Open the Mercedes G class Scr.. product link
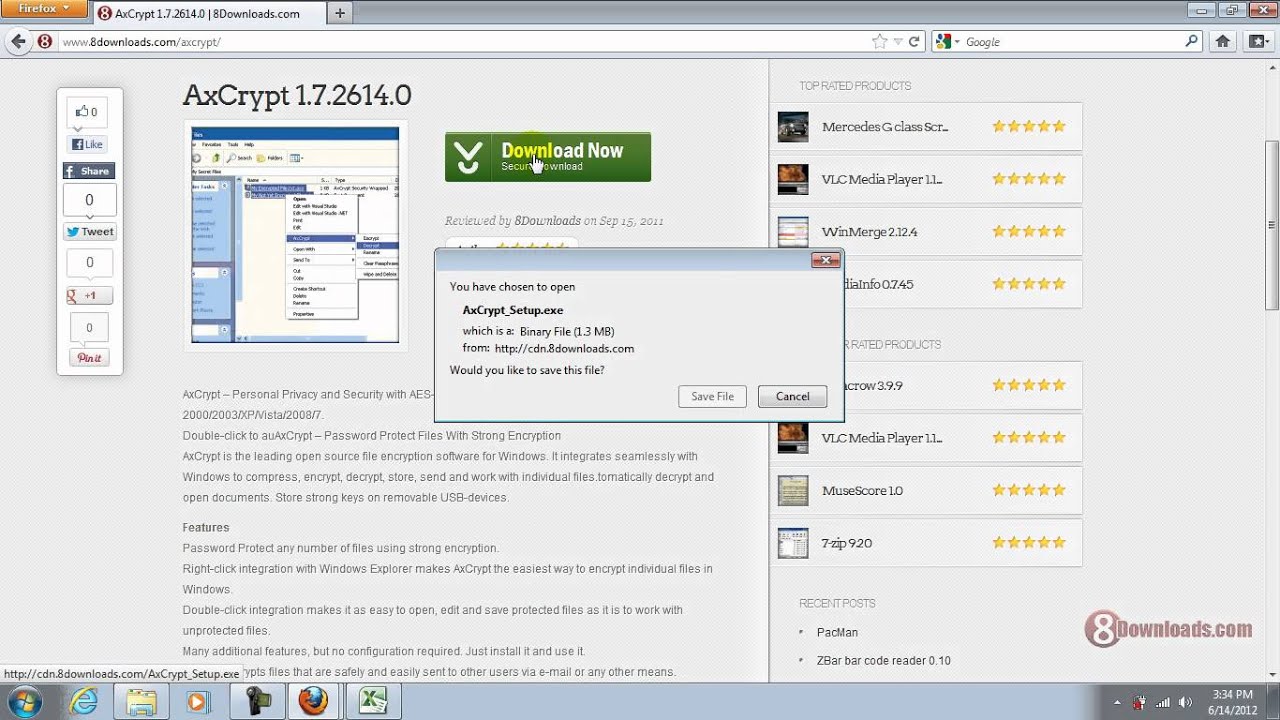The height and width of the screenshot is (720, 1280). point(885,127)
